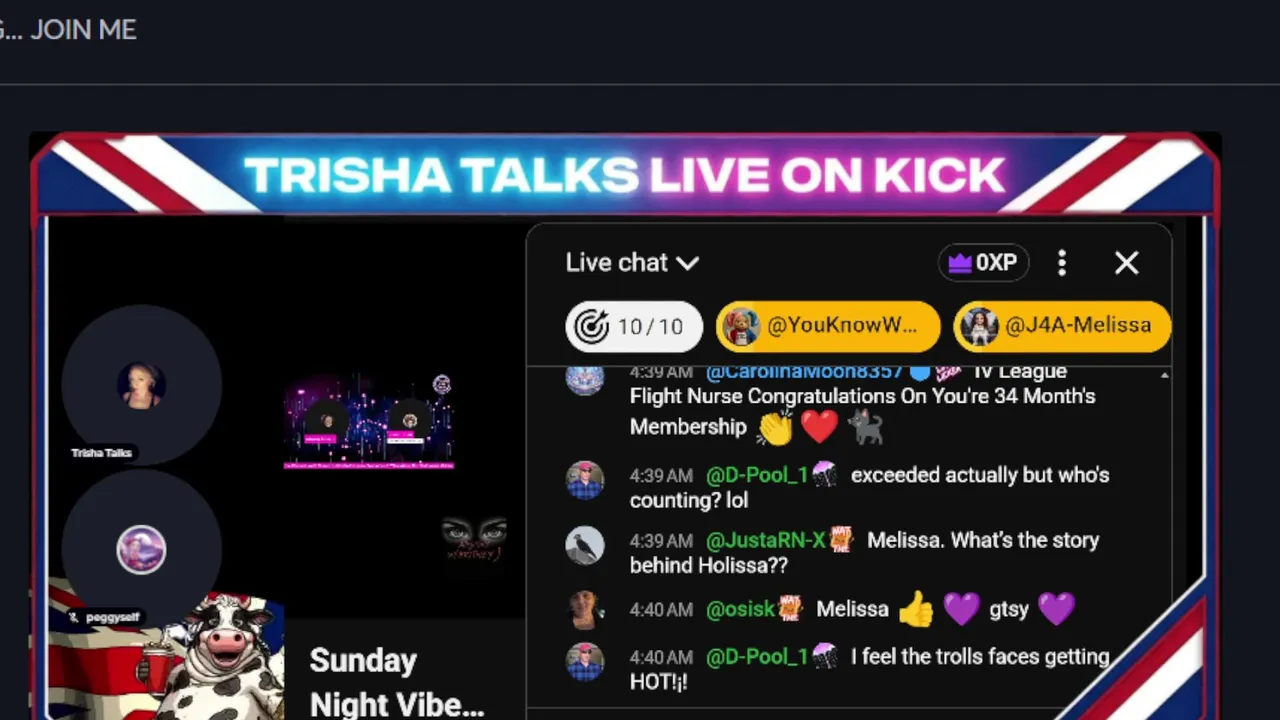Select the @YouKnowW... highlighted member chip
This screenshot has height=720, width=1280.
[x=828, y=326]
